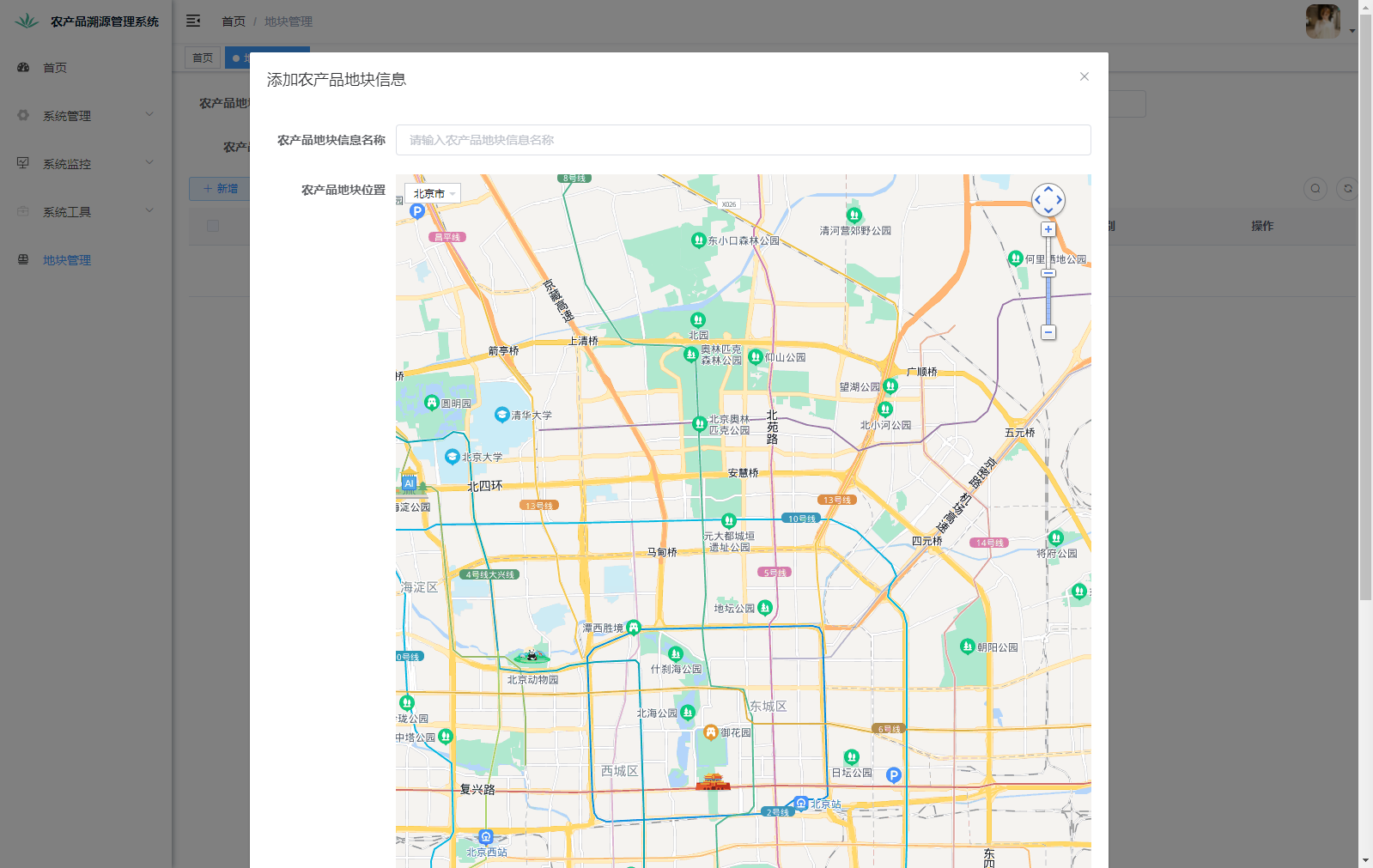Switch to the 首页 page tab
The height and width of the screenshot is (868, 1373).
(x=203, y=58)
